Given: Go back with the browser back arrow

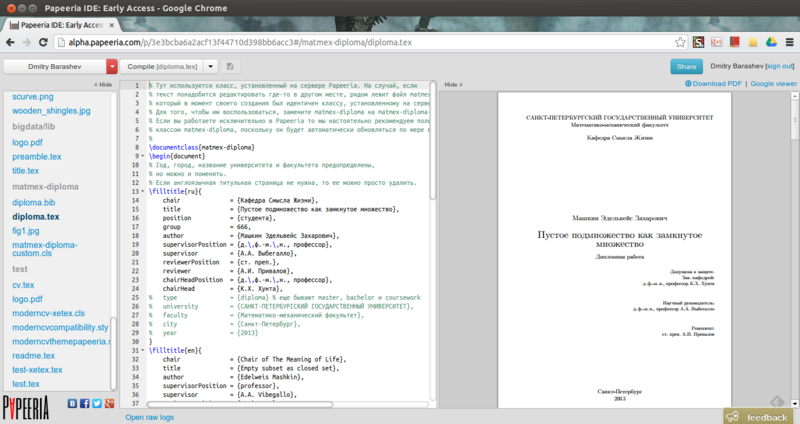Looking at the screenshot, I should coord(10,42).
